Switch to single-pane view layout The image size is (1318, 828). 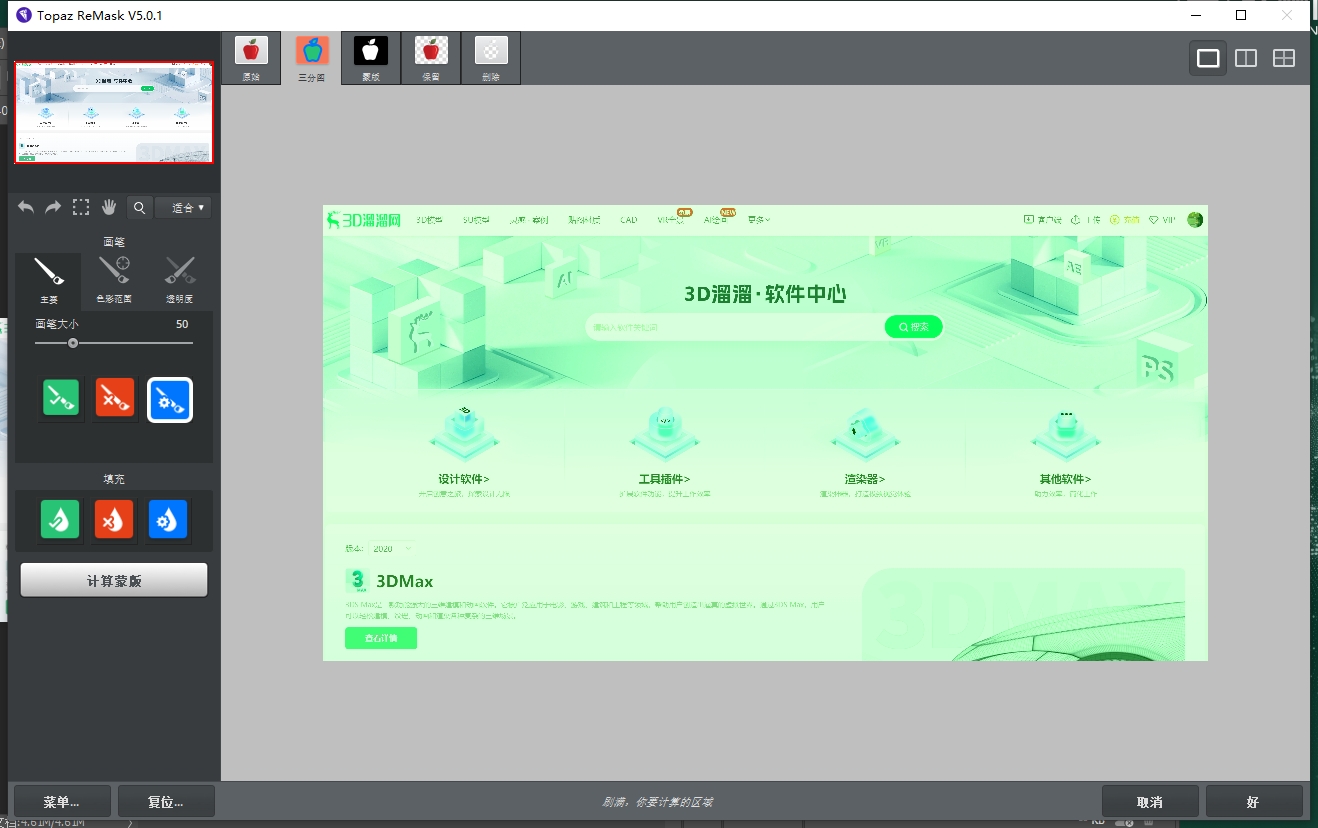click(1208, 58)
